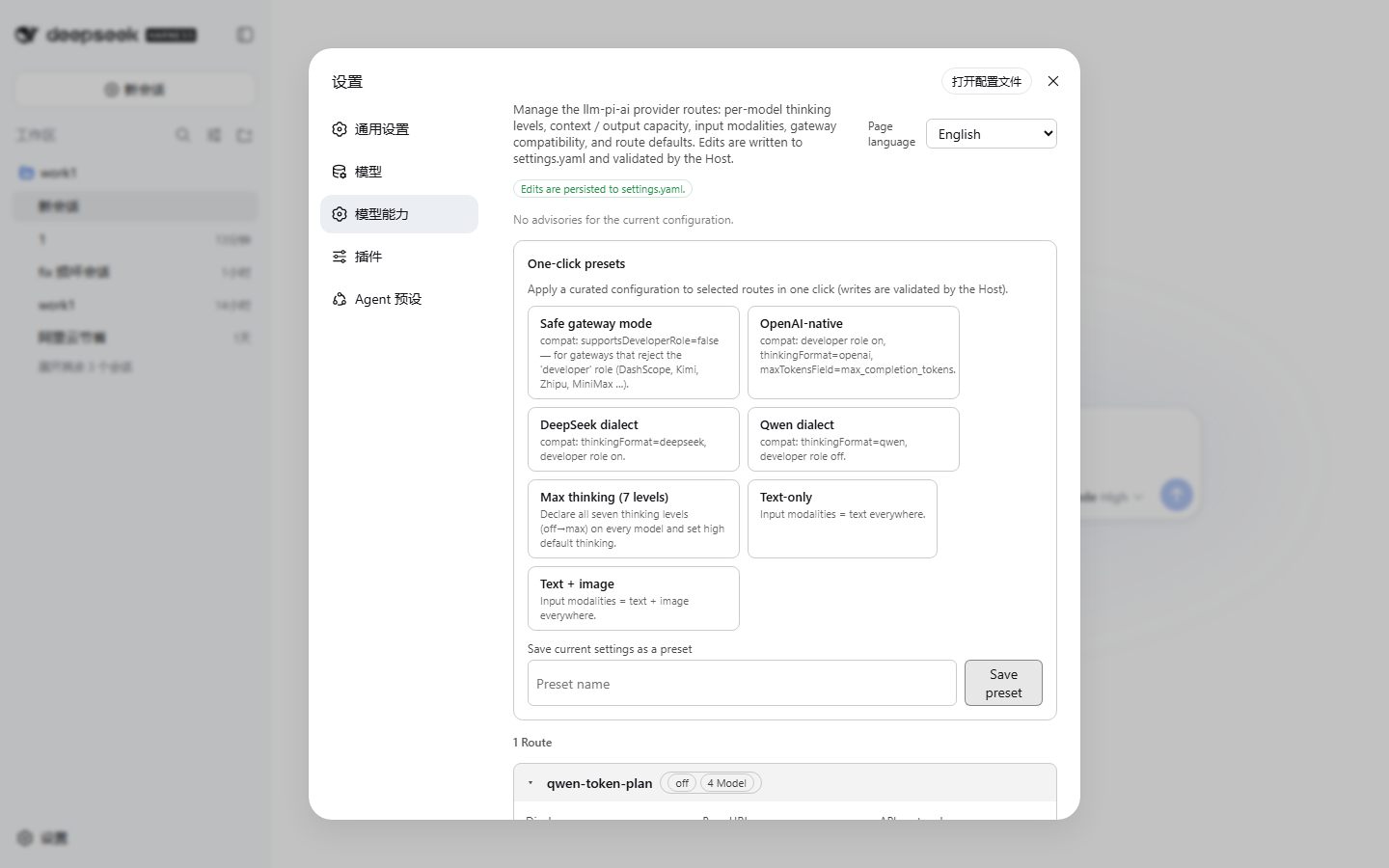
Task: Collapse the qwen-token-plan route triangle
Action: (531, 783)
